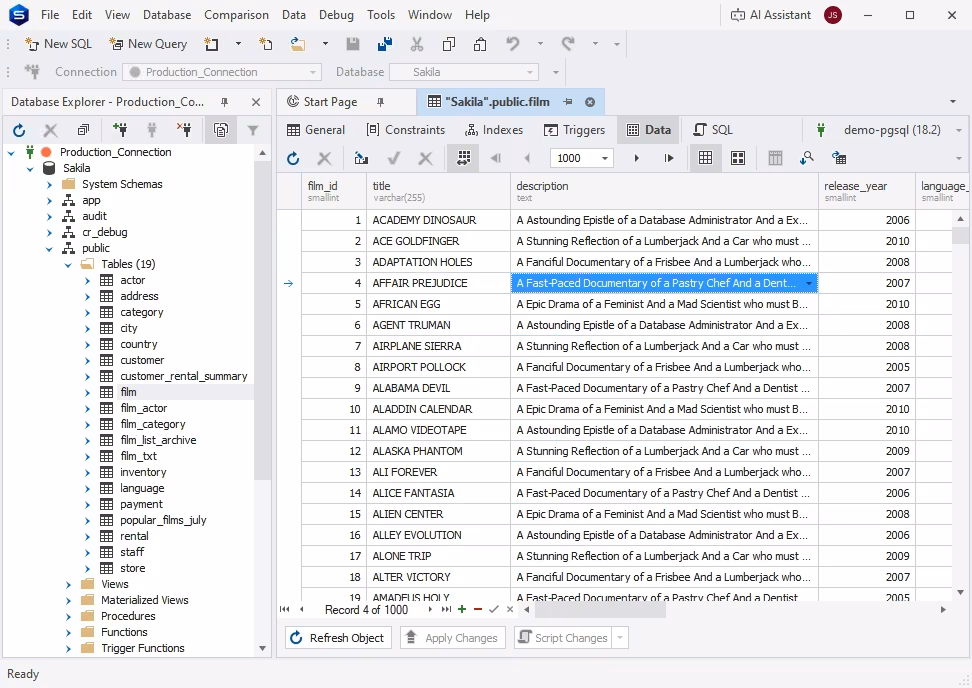Click the Undo arrow icon
The width and height of the screenshot is (972, 688).
512,44
